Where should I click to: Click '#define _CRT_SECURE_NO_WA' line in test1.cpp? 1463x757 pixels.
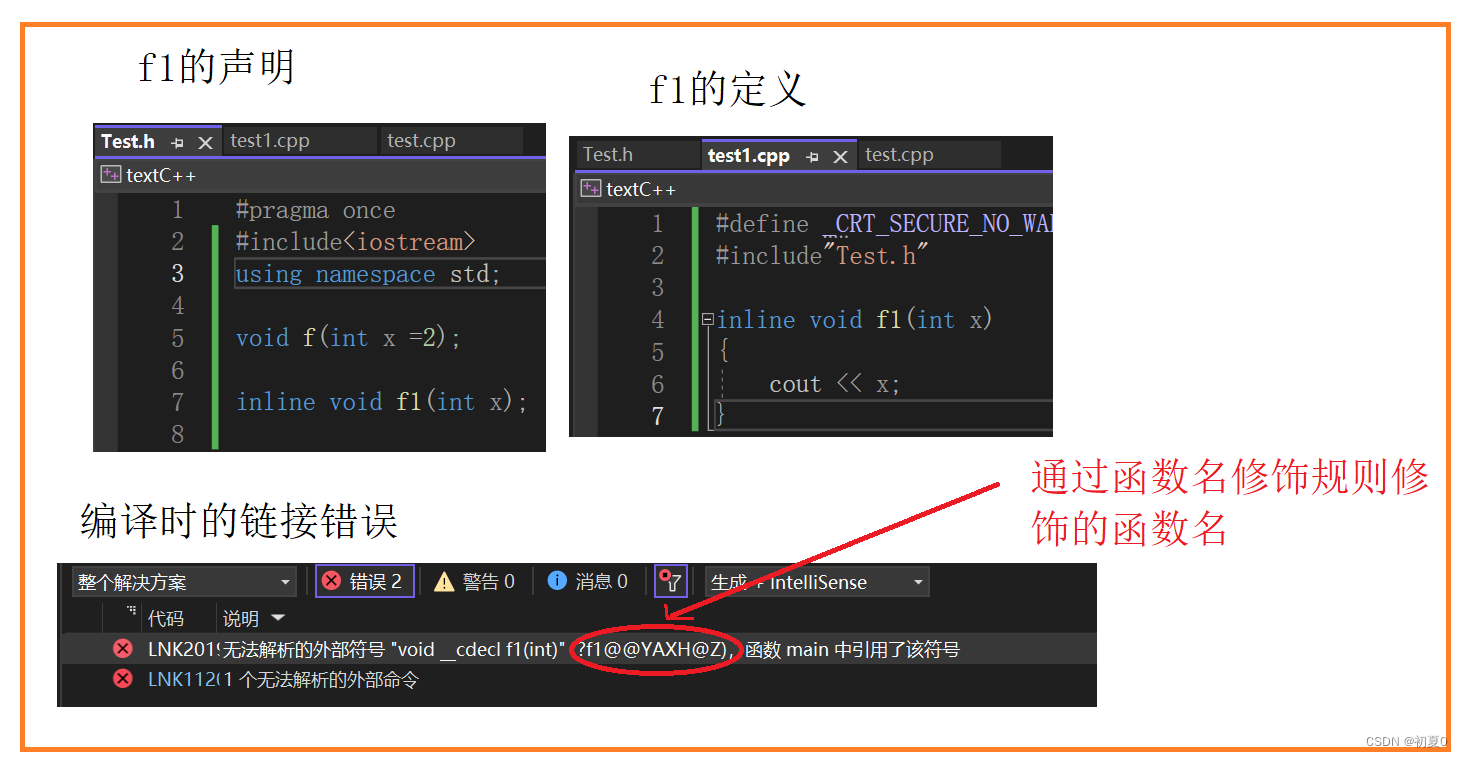point(884,223)
